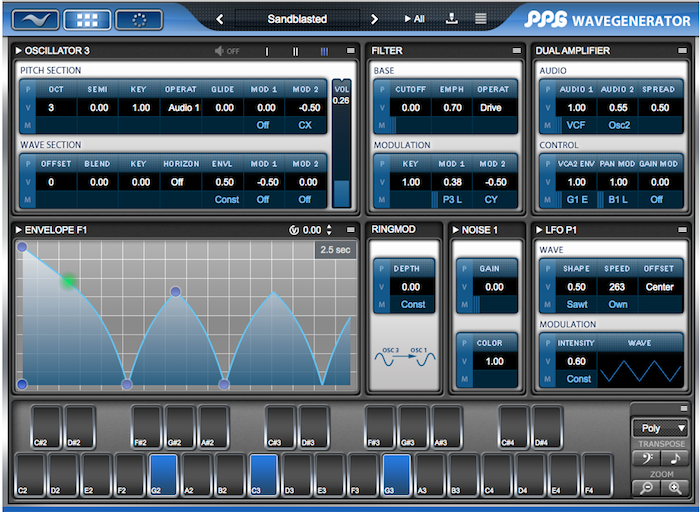Go to next preset arrow
700x512 pixels.
point(374,19)
